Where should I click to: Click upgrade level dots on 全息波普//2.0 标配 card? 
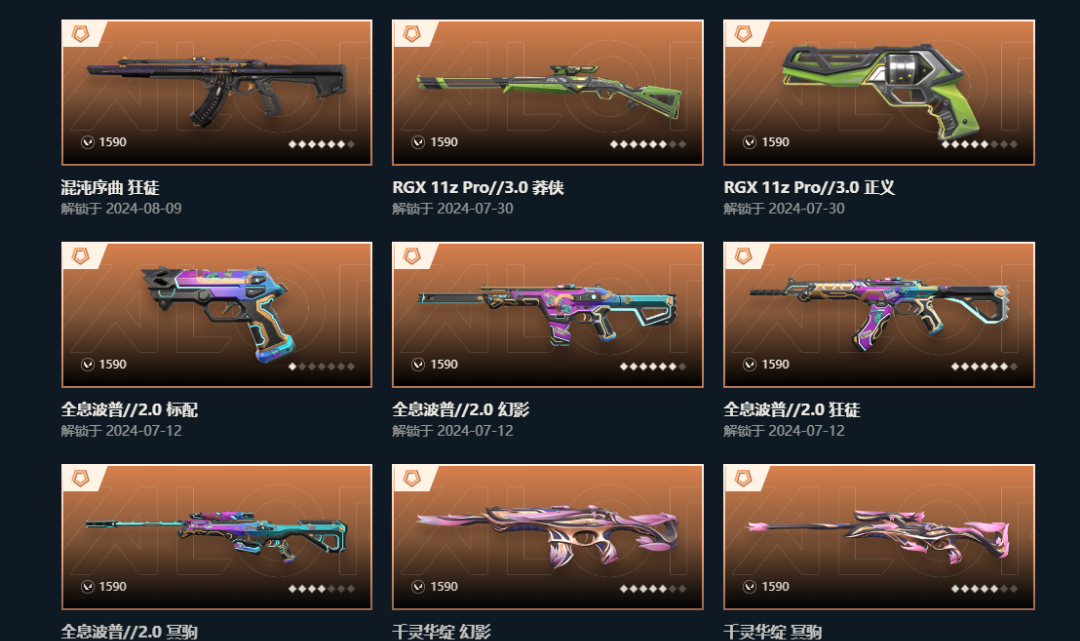tap(322, 367)
